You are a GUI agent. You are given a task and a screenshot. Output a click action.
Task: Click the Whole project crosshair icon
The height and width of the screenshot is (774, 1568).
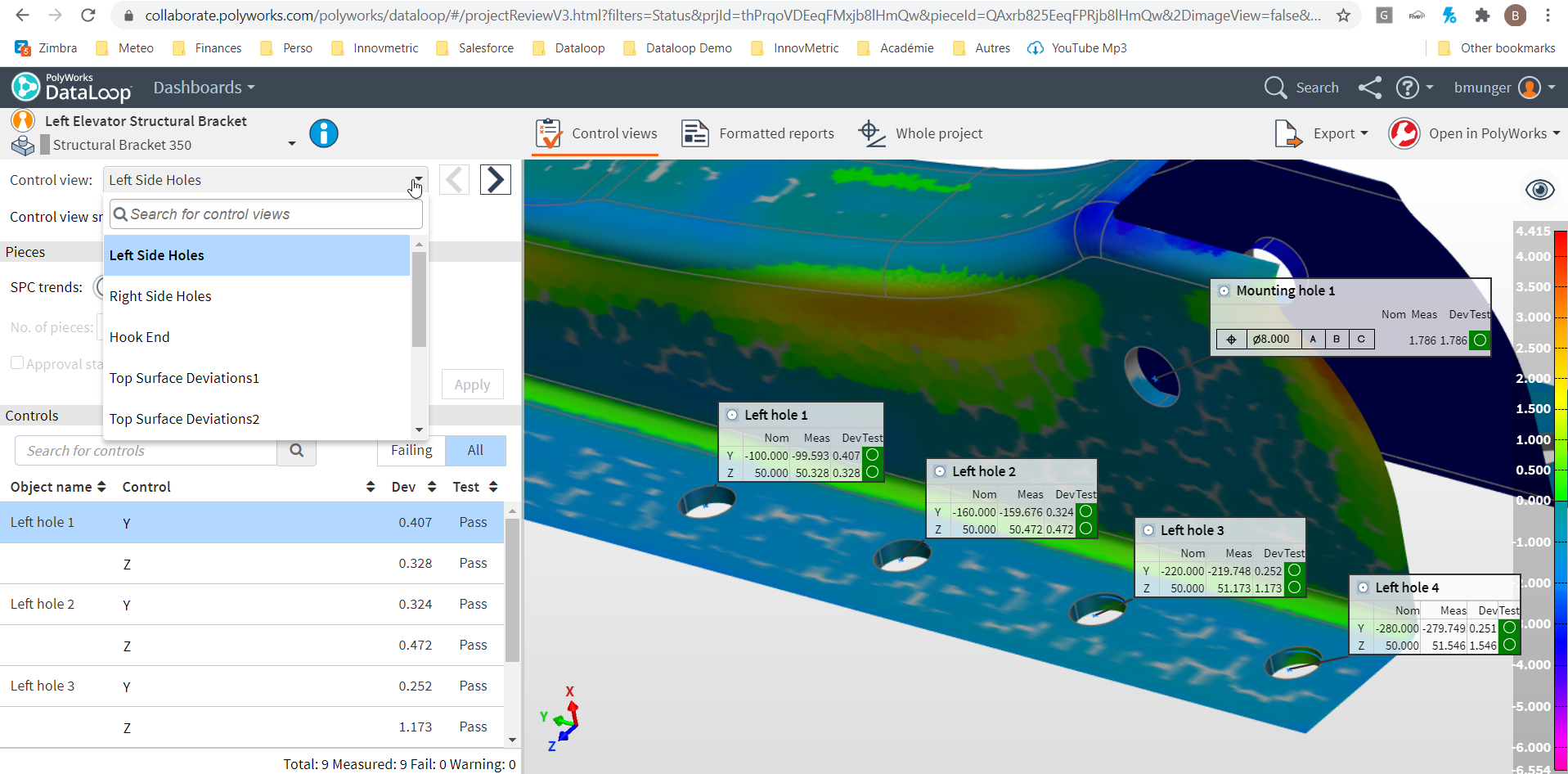click(x=871, y=133)
